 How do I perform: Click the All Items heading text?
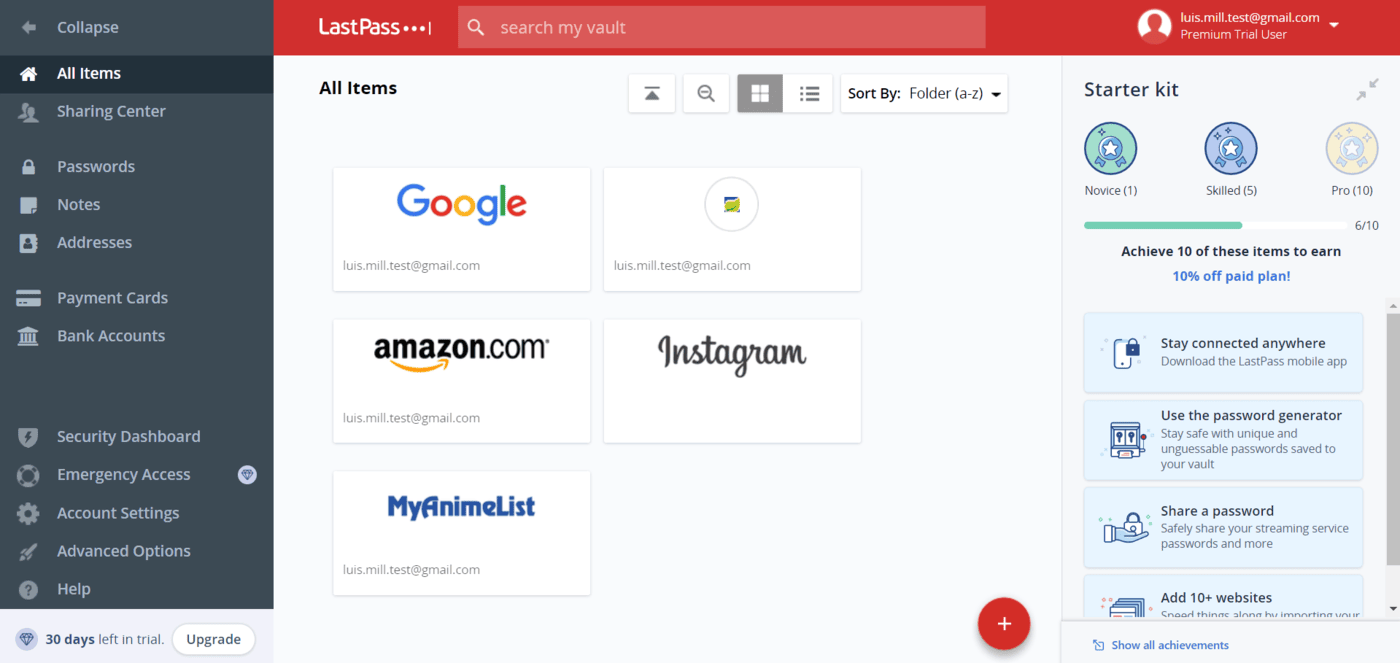pos(358,88)
